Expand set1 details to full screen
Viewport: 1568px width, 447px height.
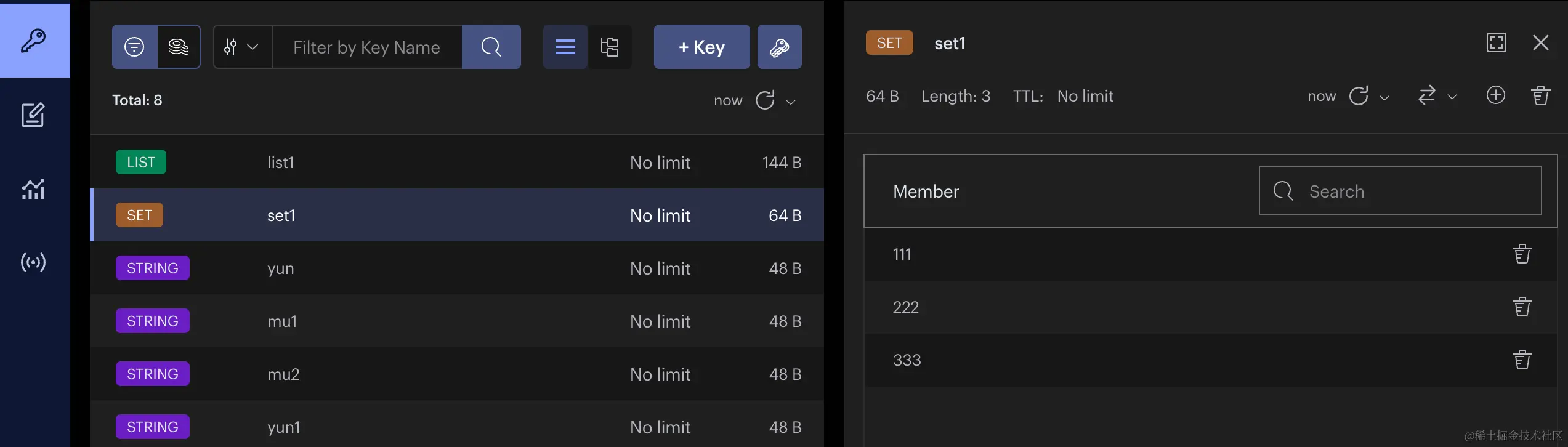click(1496, 42)
